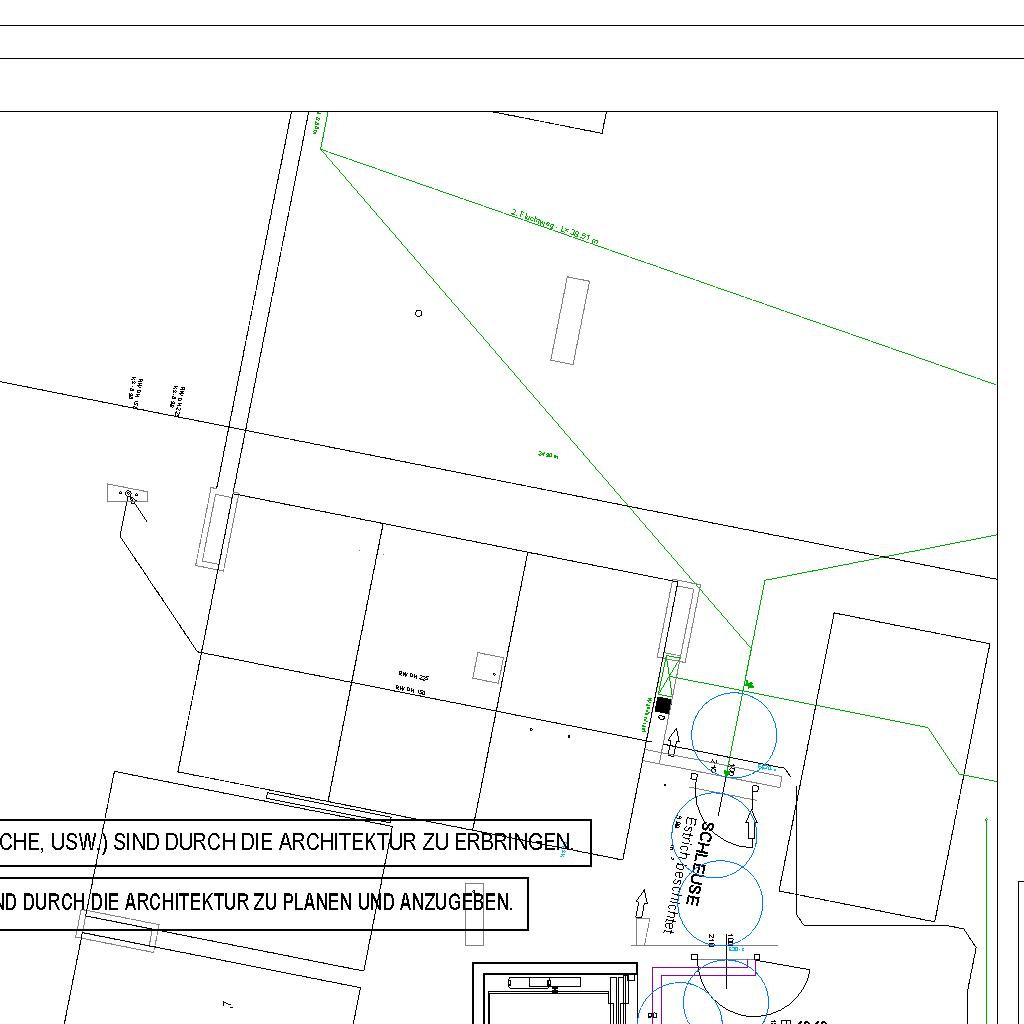
Task: Click the solid black square symbol
Action: 662,705
